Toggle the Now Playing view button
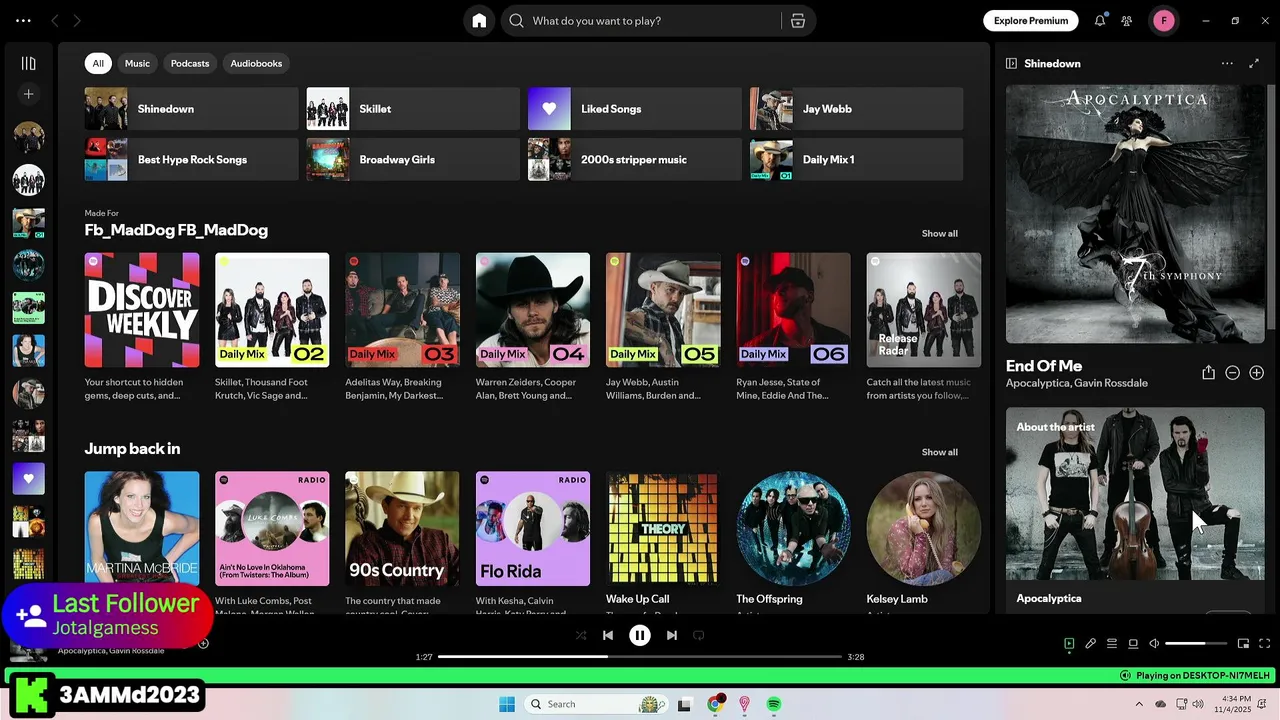The image size is (1280, 720). point(1069,644)
